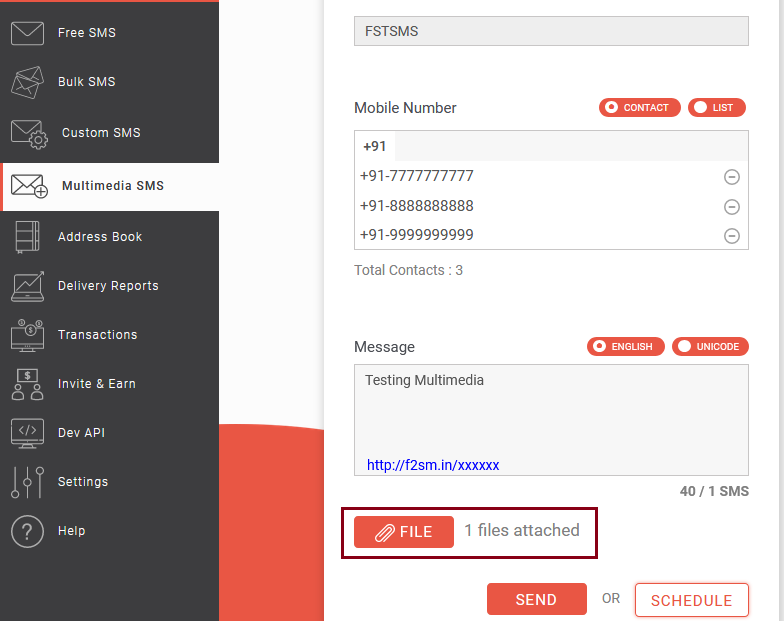
Task: Click the Address Book notebook icon
Action: tap(27, 237)
